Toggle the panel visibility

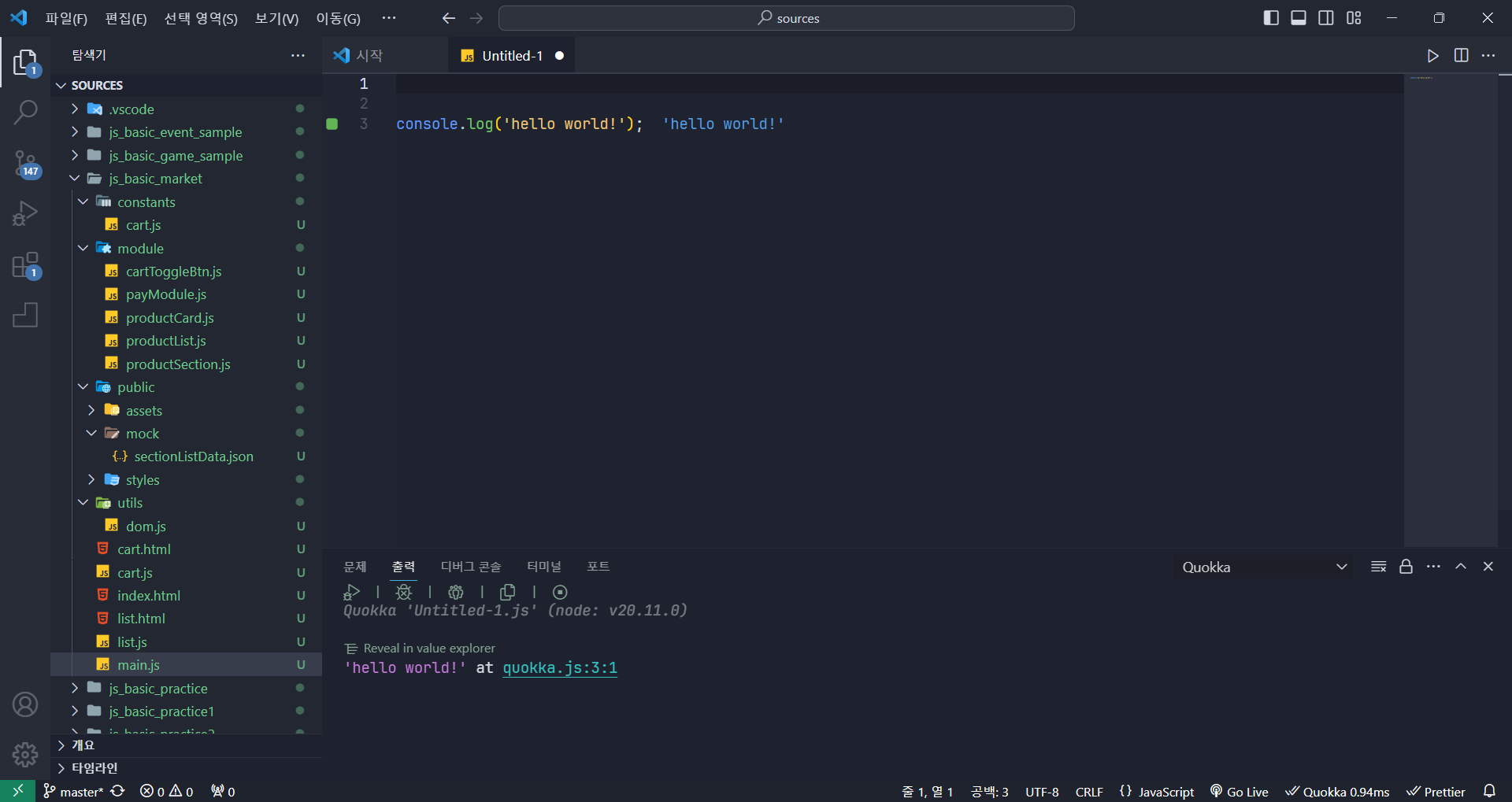click(1299, 17)
